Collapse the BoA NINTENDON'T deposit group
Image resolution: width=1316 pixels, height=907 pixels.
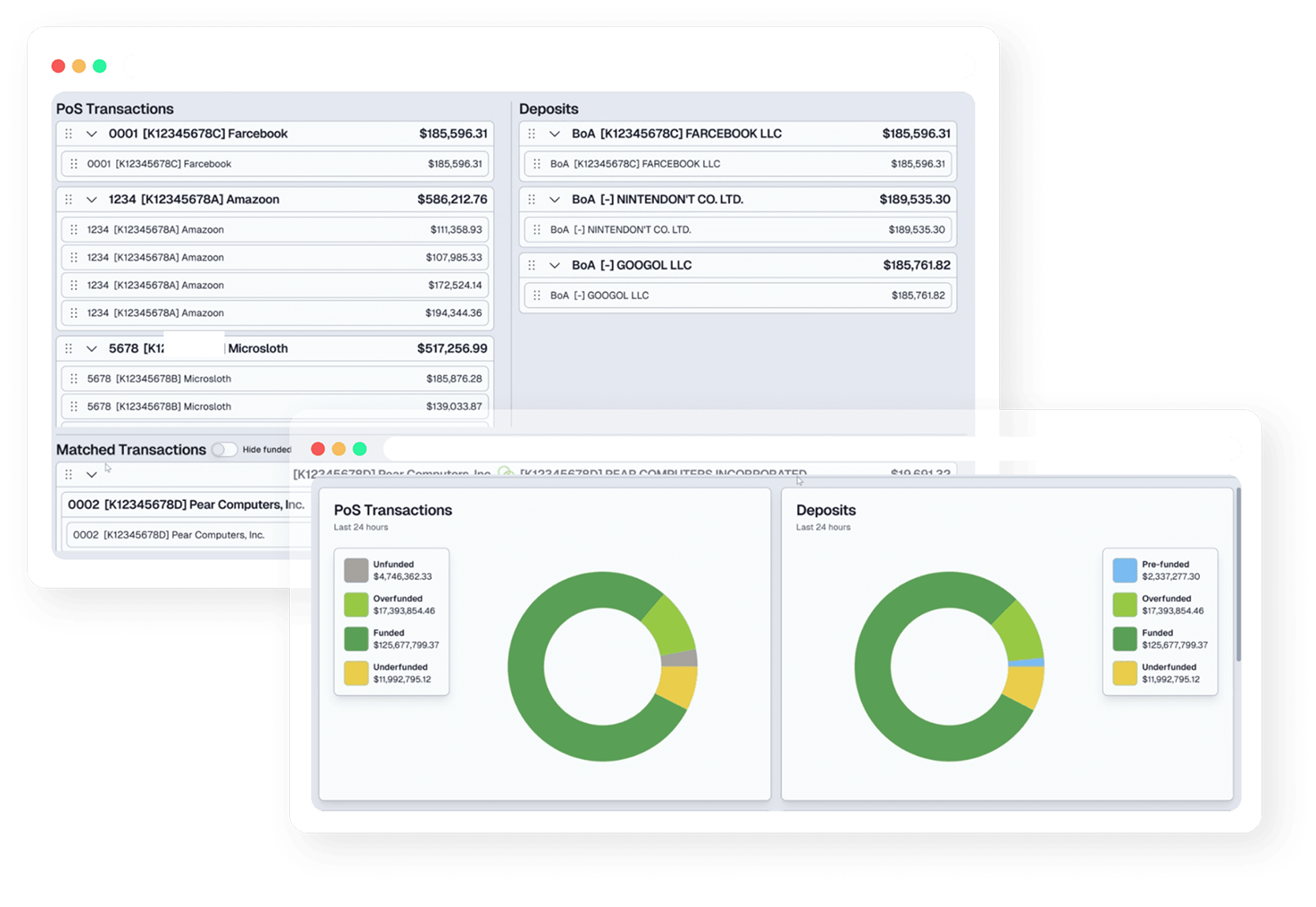click(555, 199)
